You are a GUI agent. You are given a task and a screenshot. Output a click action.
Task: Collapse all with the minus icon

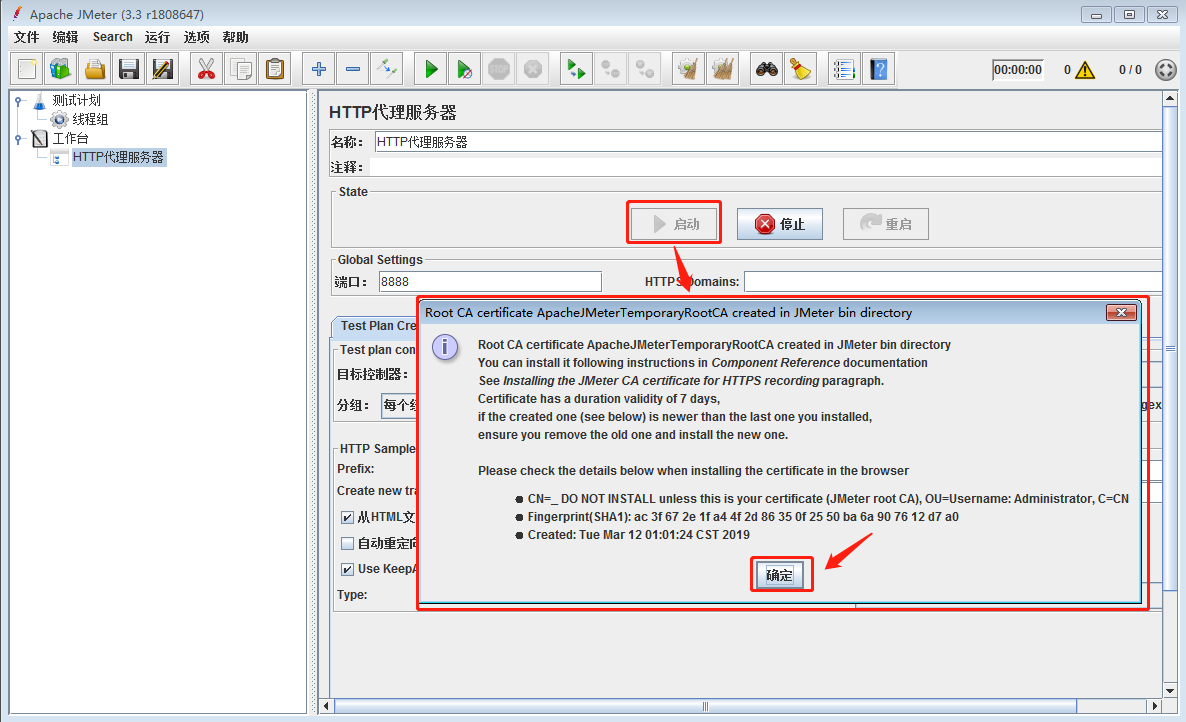(352, 70)
